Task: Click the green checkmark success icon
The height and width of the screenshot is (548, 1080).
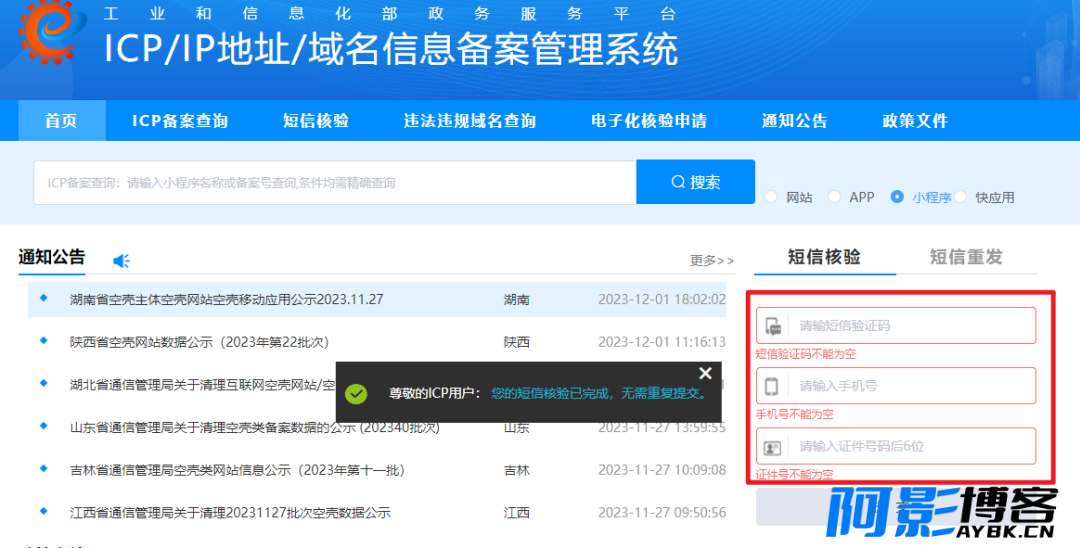Action: click(356, 393)
